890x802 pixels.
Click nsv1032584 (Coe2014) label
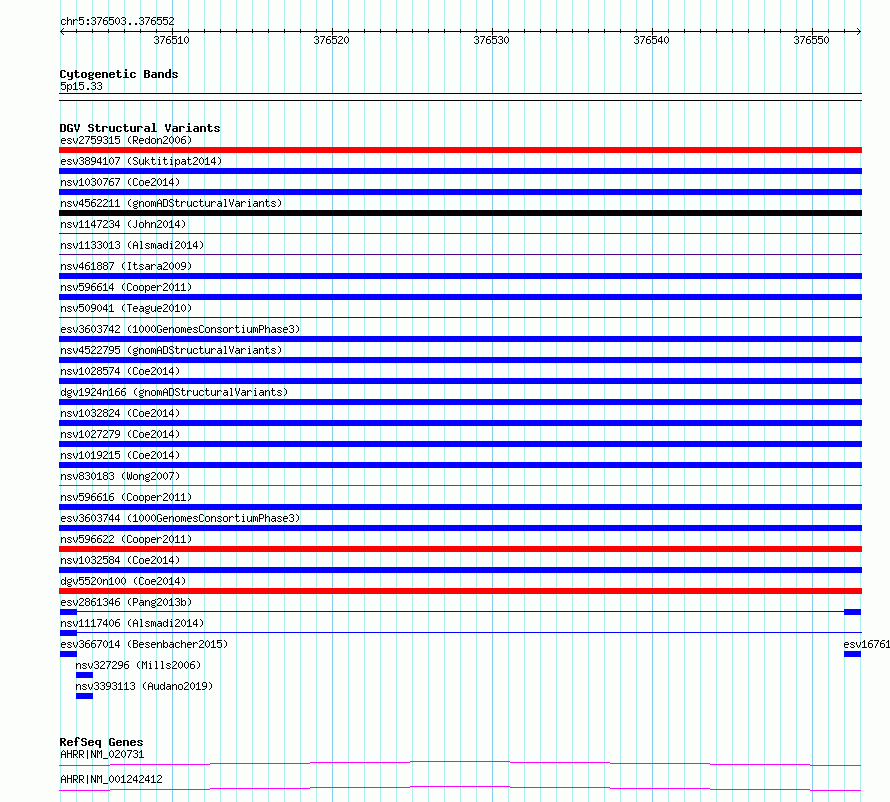(120, 560)
